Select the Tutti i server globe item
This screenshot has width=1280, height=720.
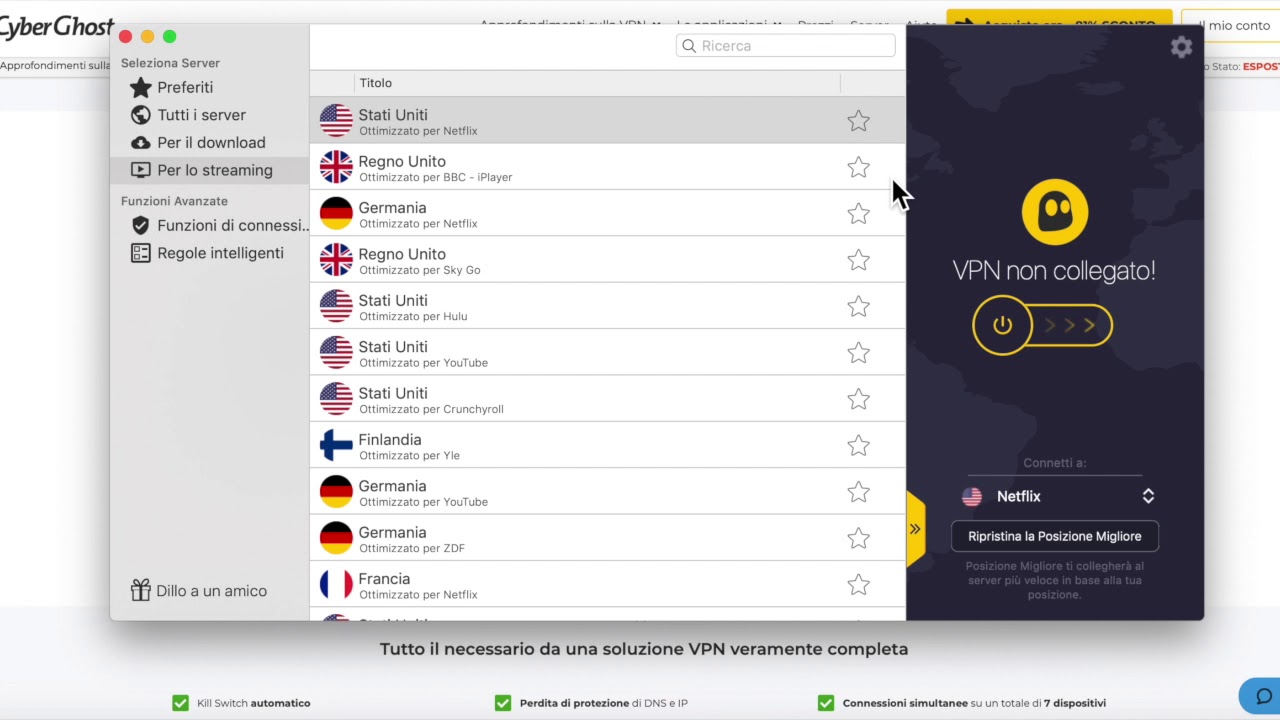[201, 115]
